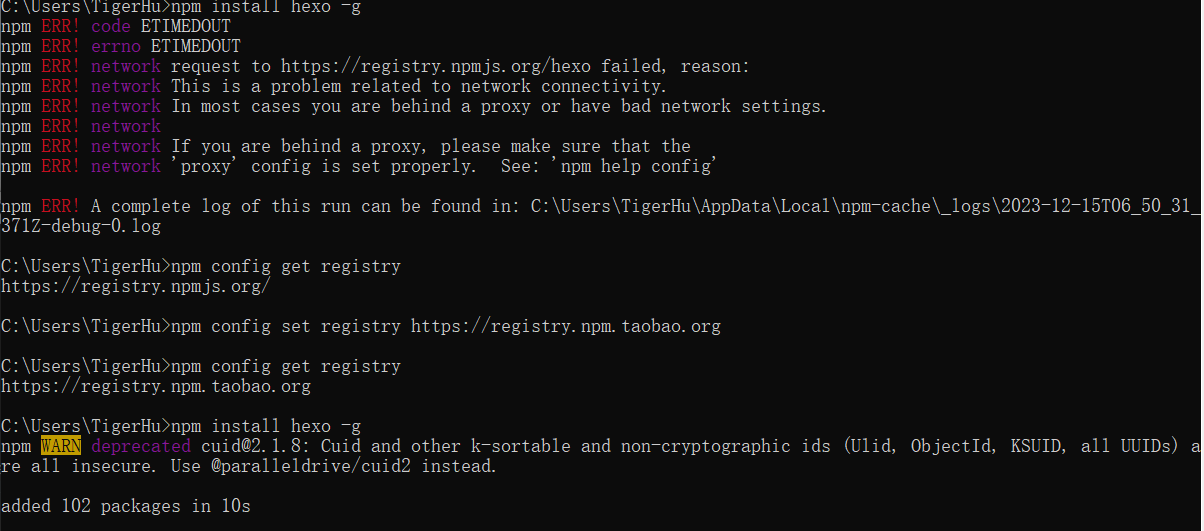Click the KSUID word in warning message
The height and width of the screenshot is (531, 1204).
pos(1035,446)
